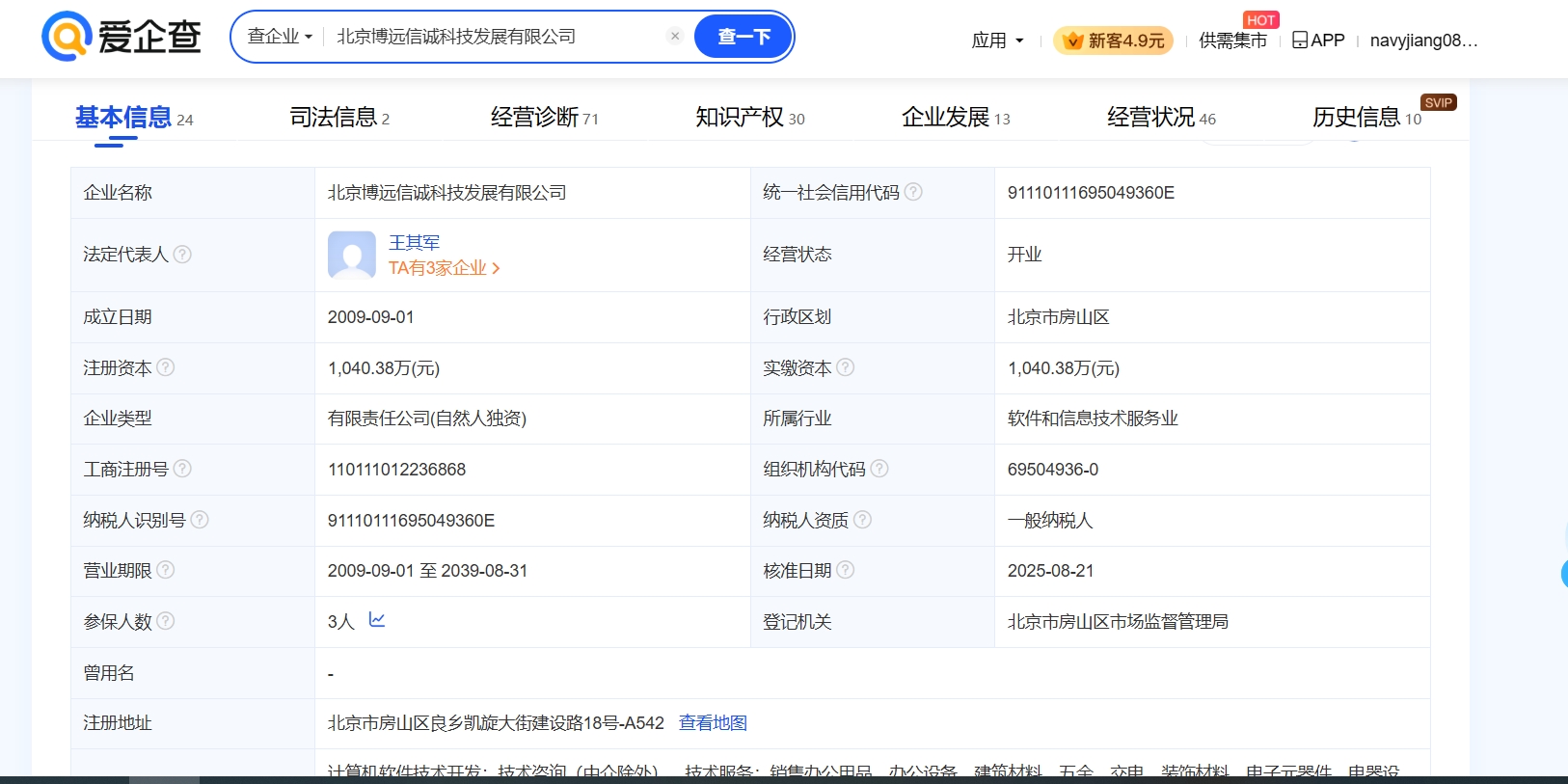This screenshot has width=1568, height=784.
Task: Click the question mark next to 注册资本
Action: (x=166, y=367)
